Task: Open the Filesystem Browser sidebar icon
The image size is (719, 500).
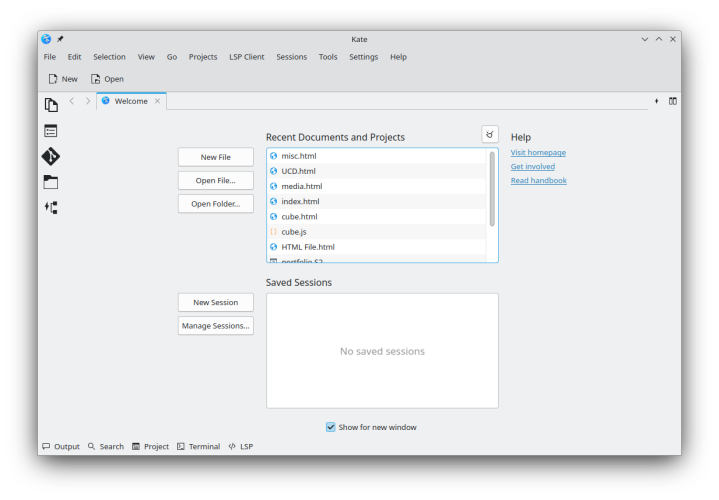Action: coord(50,182)
